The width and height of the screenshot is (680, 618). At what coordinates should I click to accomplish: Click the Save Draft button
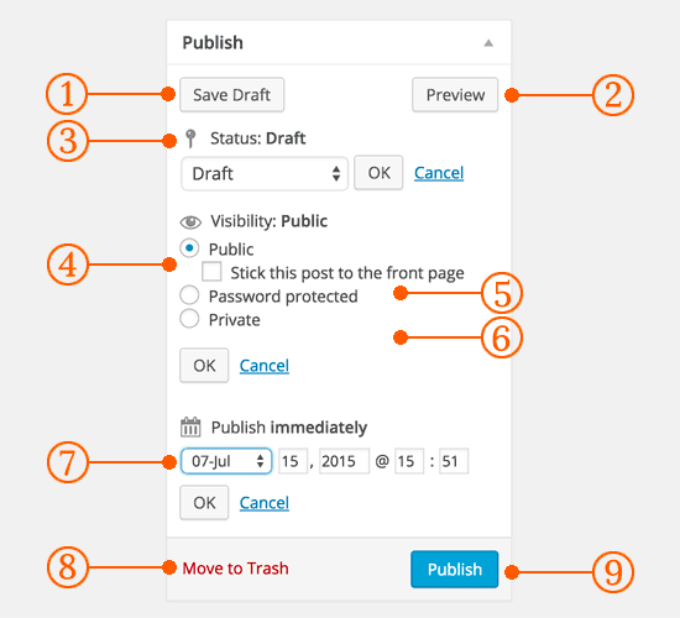tap(232, 95)
